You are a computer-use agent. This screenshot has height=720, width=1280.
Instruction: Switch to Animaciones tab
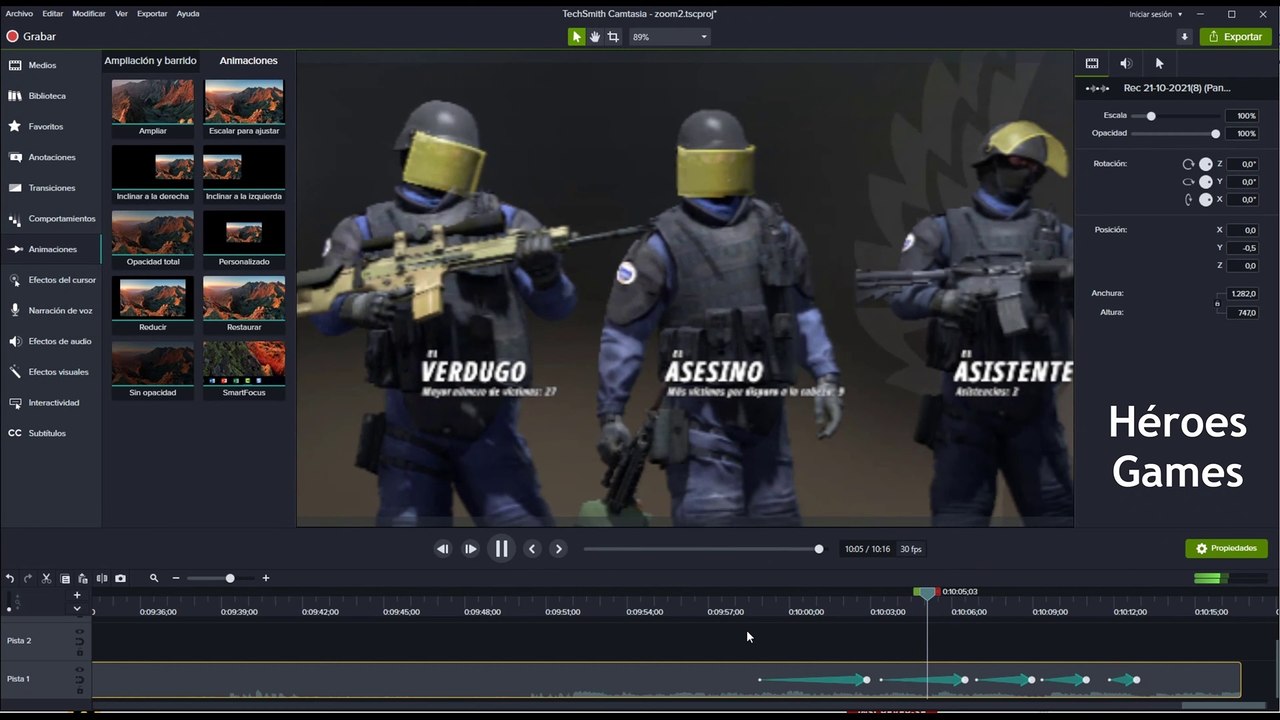click(248, 61)
